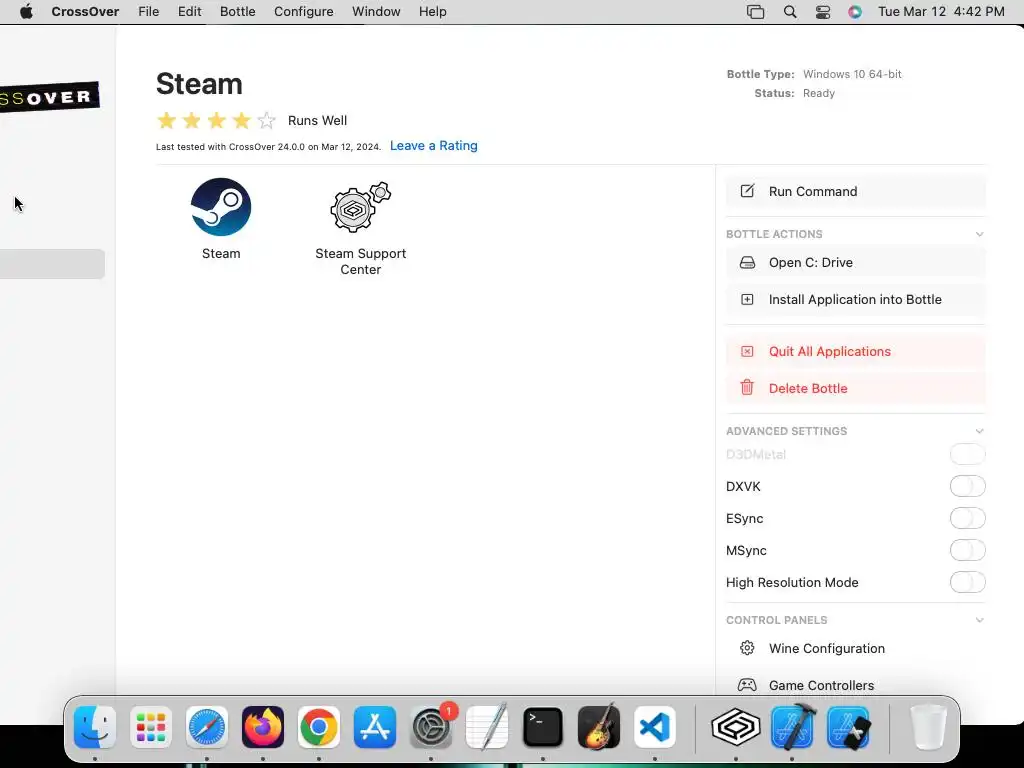Open the File menu
Viewport: 1024px width, 768px height.
[x=148, y=12]
